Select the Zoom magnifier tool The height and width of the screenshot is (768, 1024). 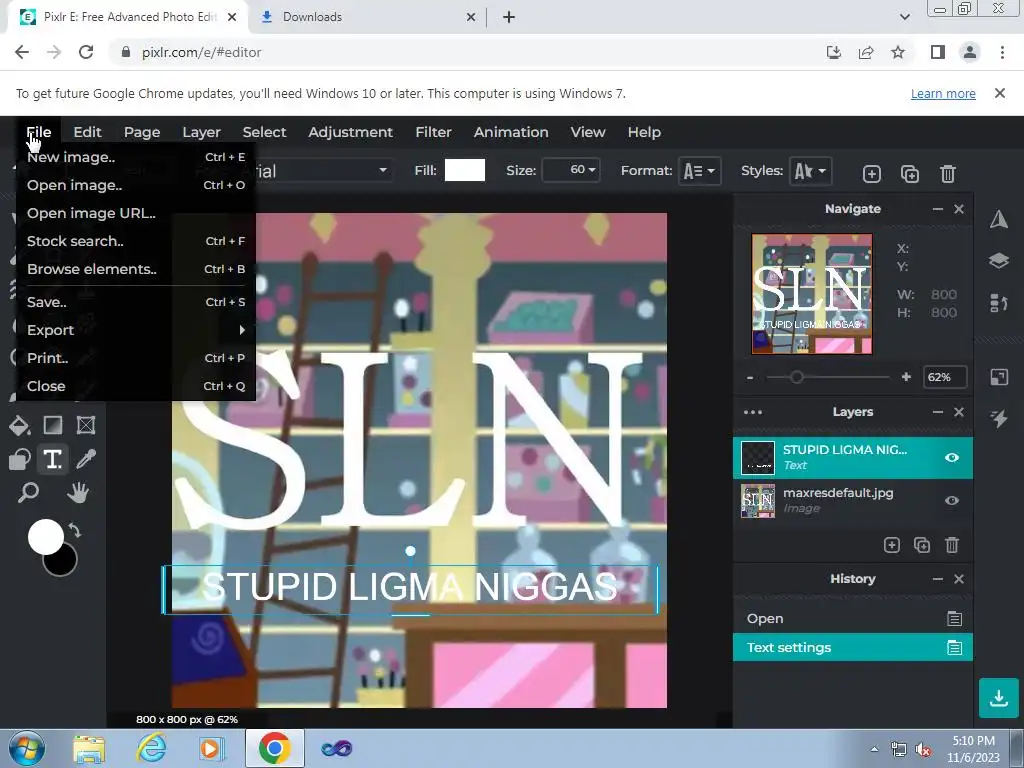(28, 492)
